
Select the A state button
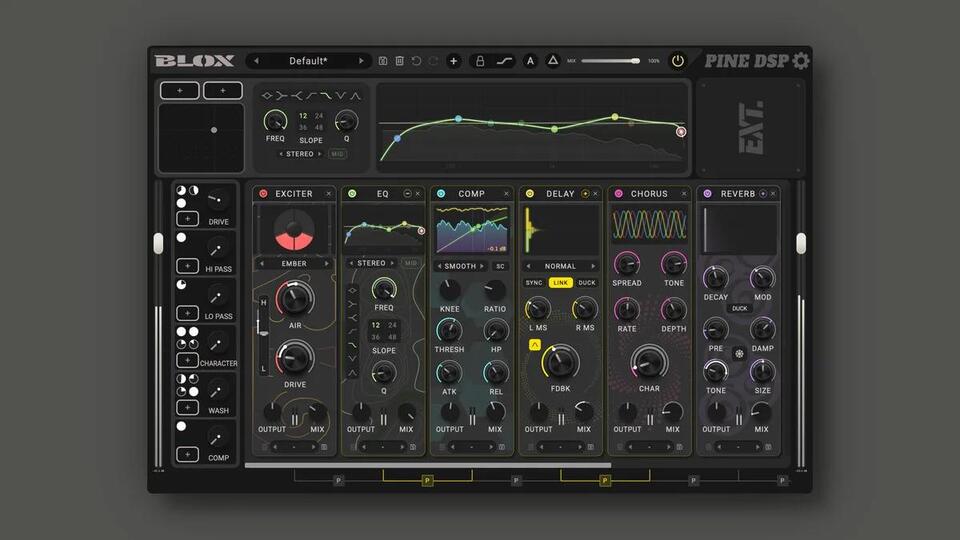tap(530, 61)
